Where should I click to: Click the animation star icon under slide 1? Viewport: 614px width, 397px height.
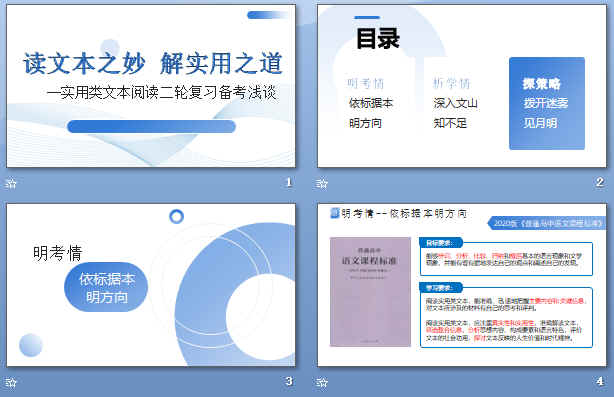pos(11,183)
